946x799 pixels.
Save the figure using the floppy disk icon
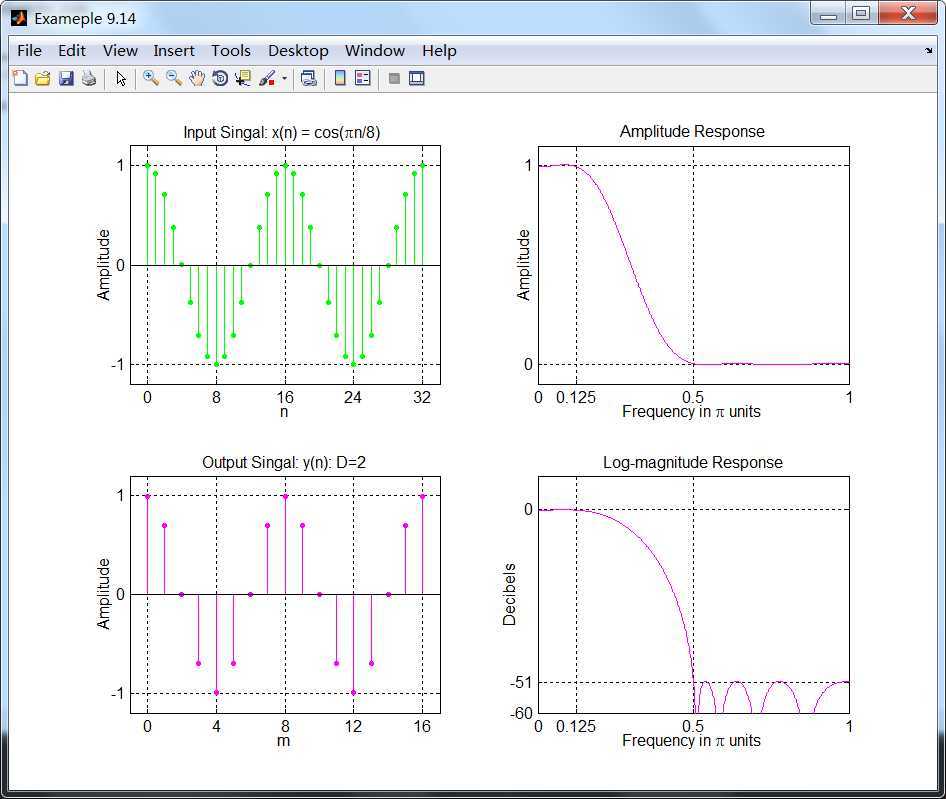coord(66,78)
